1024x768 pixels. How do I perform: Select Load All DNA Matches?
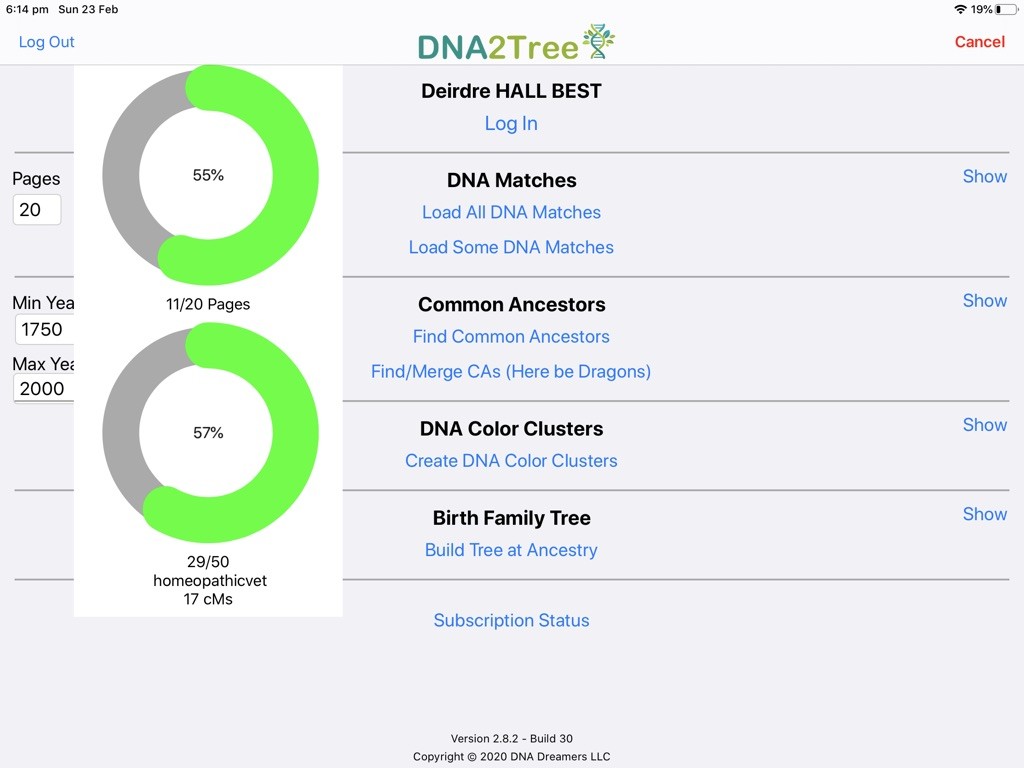coord(511,212)
